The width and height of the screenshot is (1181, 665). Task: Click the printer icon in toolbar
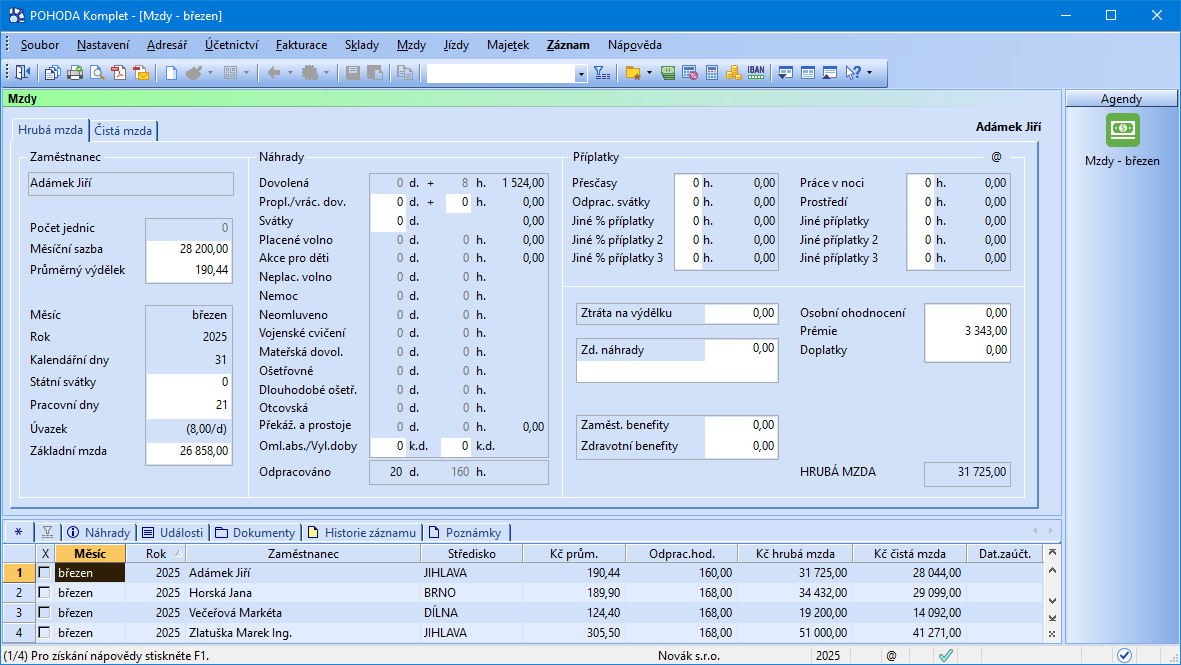75,73
